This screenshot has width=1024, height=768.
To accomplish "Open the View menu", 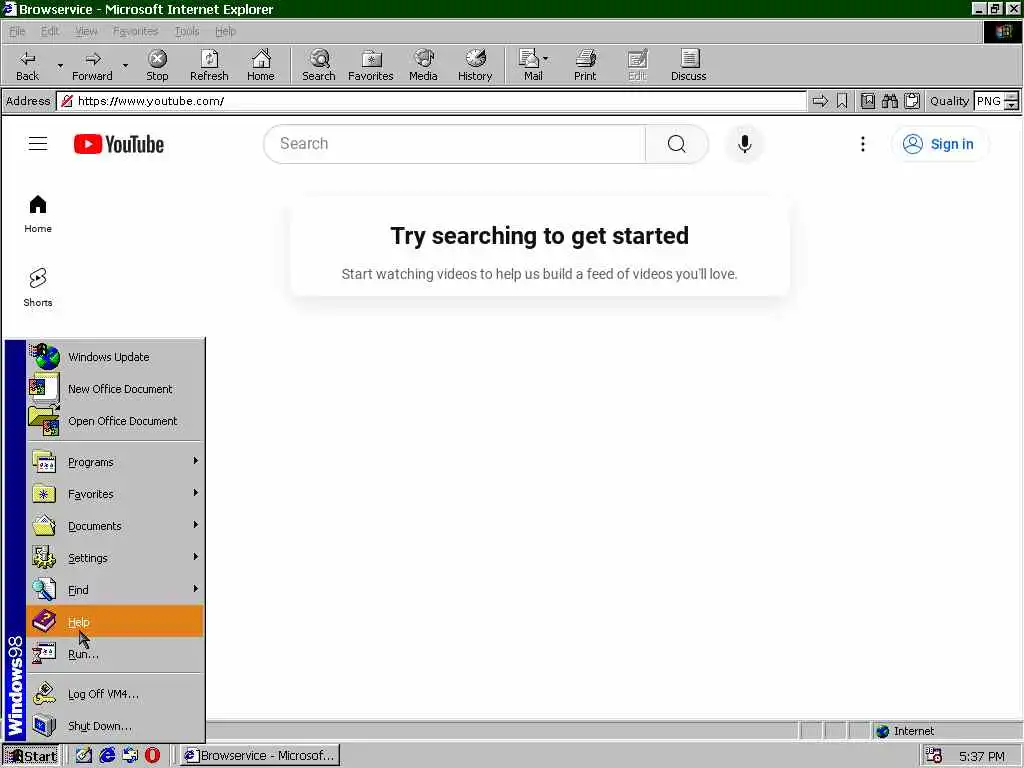I will (x=86, y=31).
